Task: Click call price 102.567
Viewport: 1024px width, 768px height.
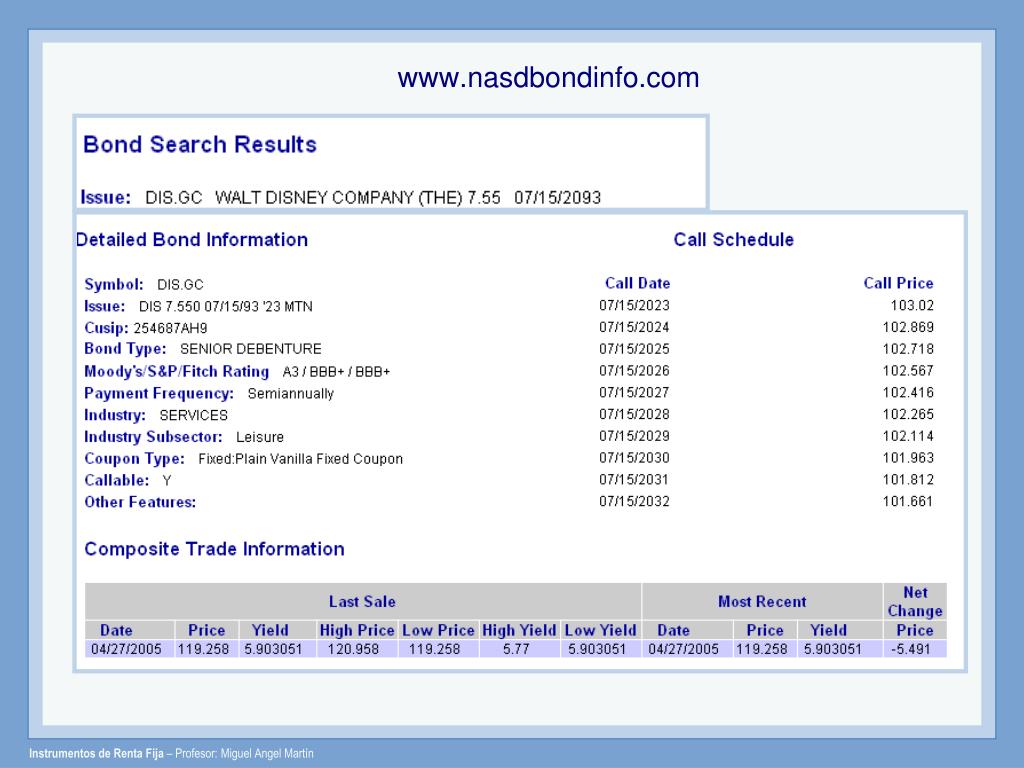Action: click(x=908, y=370)
